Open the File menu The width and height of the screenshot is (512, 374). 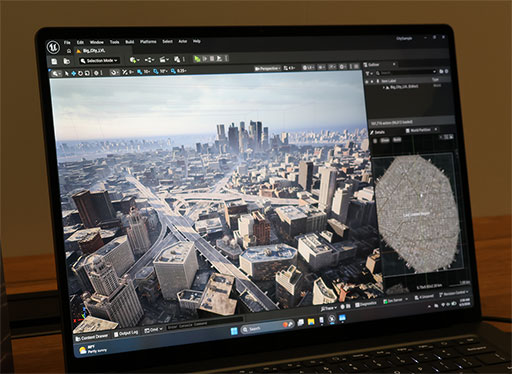pos(67,42)
